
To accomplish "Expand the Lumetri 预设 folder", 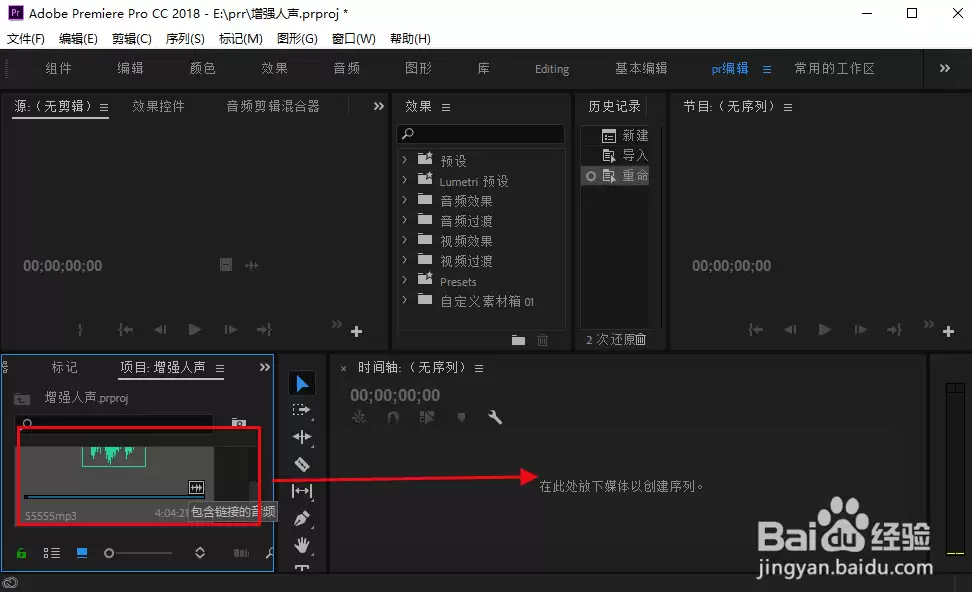I will coord(404,180).
